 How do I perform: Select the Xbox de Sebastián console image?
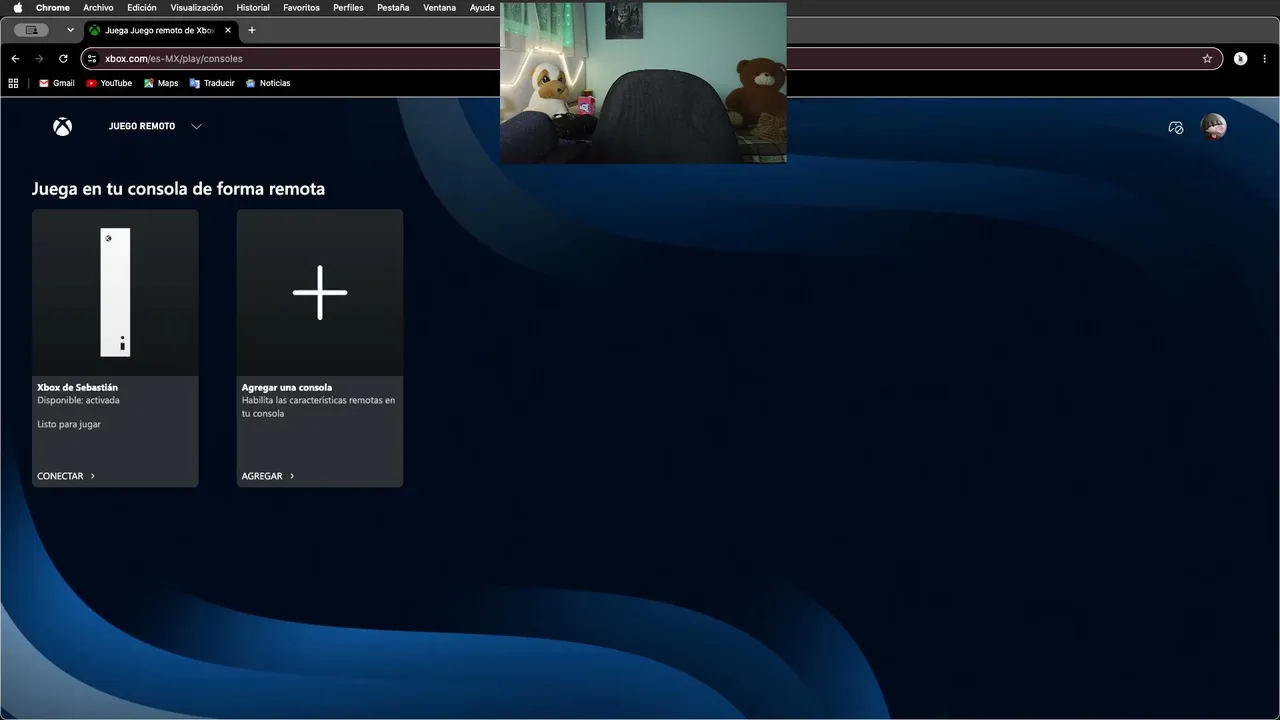click(x=115, y=292)
